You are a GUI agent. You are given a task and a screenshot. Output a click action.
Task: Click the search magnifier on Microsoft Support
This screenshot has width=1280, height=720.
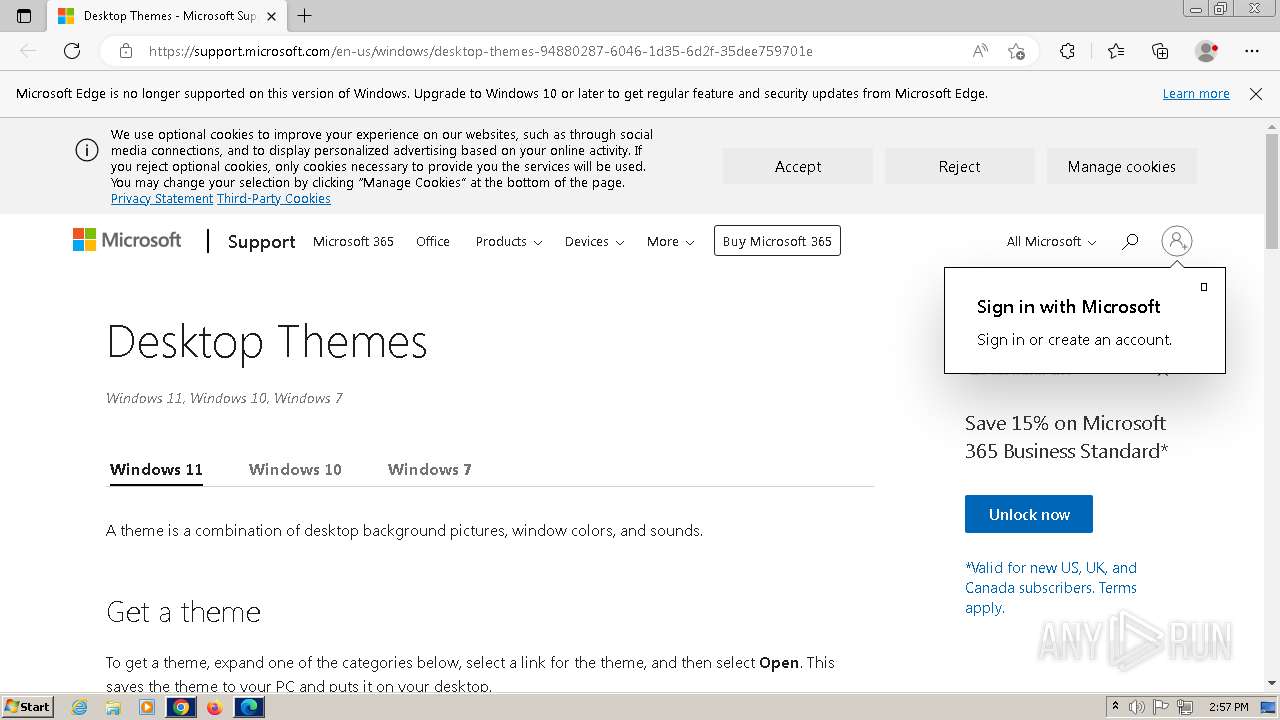(x=1130, y=241)
